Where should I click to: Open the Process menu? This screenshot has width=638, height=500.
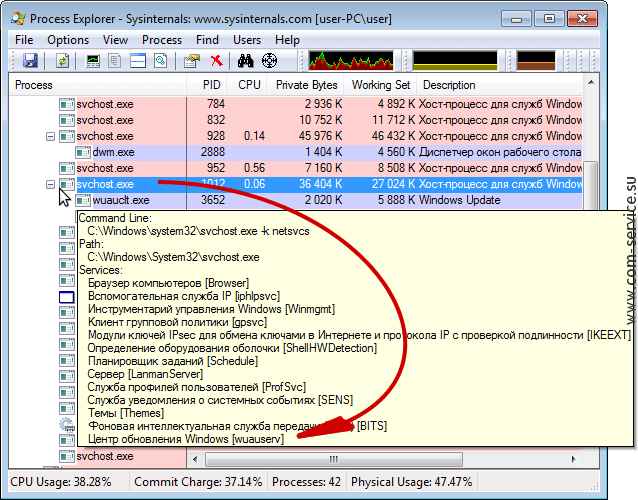point(162,40)
